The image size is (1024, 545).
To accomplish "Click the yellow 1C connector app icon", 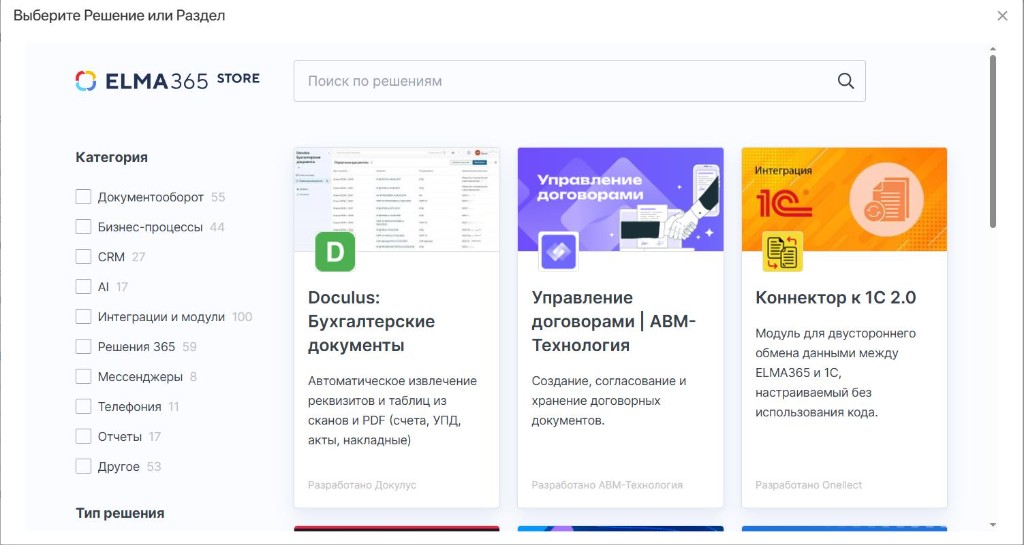I will click(x=782, y=251).
